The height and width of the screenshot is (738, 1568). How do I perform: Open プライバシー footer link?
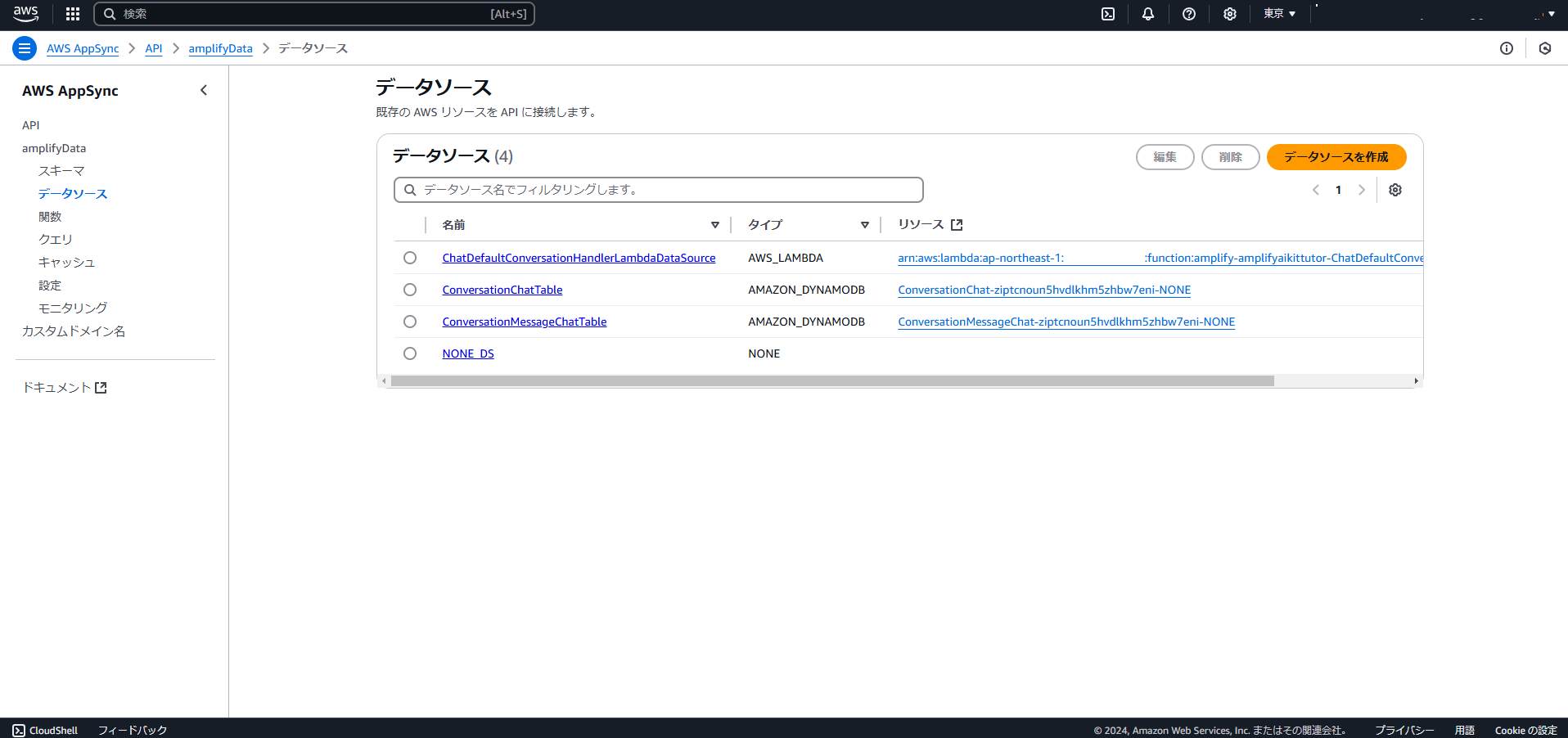(1404, 730)
